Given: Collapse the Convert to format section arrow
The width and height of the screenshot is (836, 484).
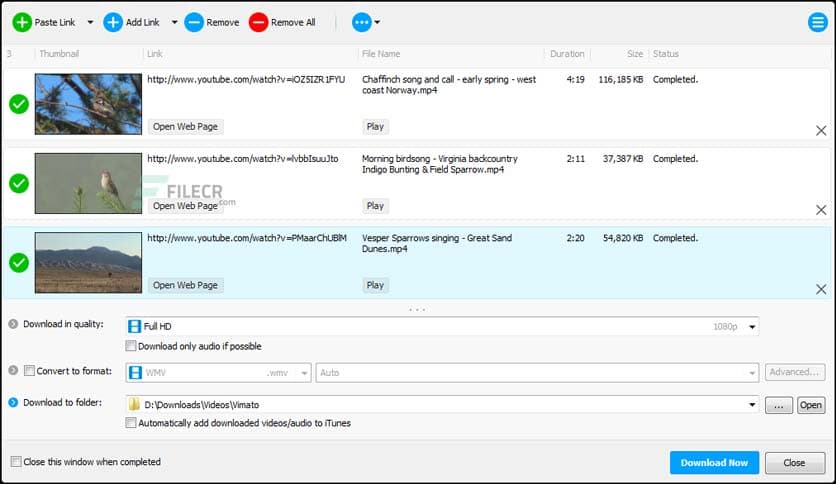Looking at the screenshot, I should (x=13, y=370).
